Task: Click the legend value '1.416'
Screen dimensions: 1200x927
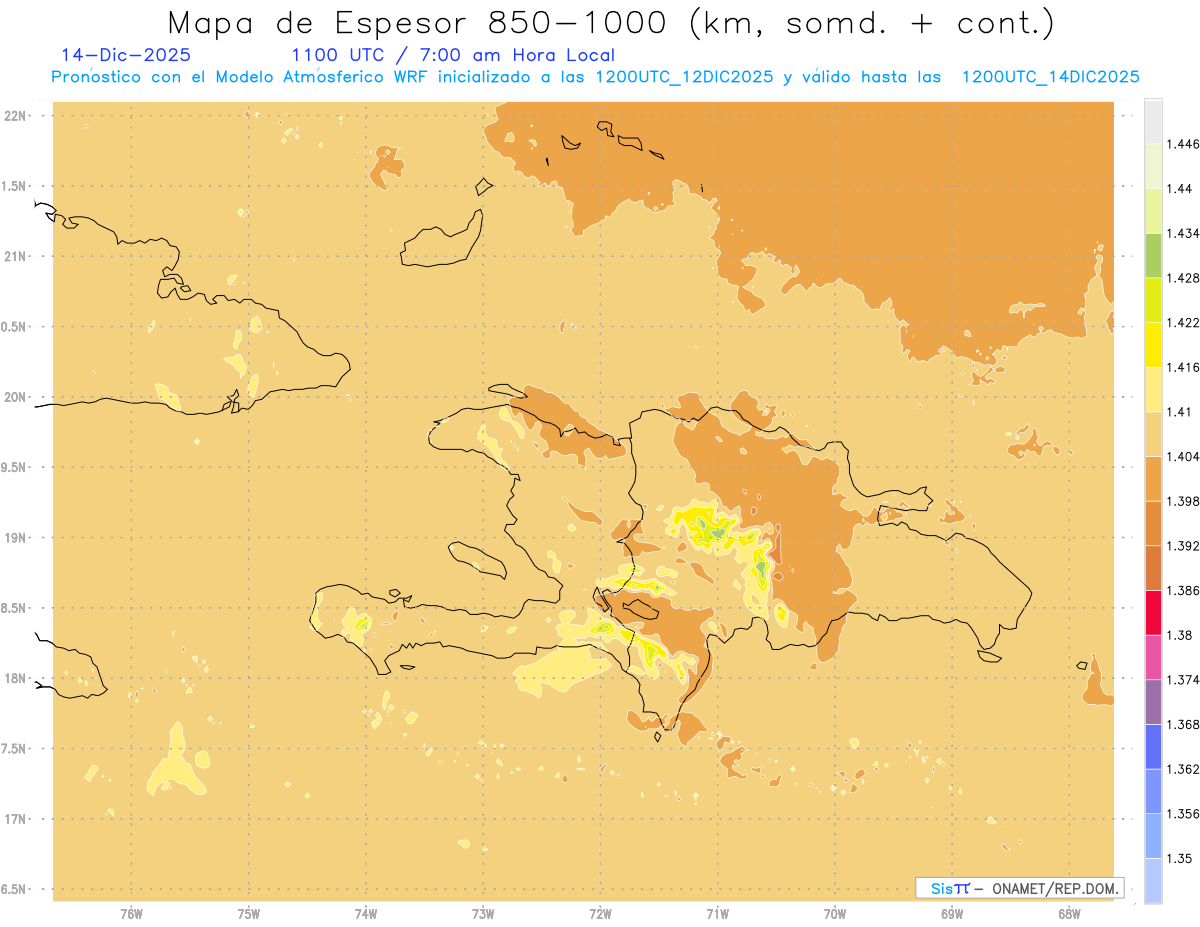Action: pyautogui.click(x=1184, y=367)
